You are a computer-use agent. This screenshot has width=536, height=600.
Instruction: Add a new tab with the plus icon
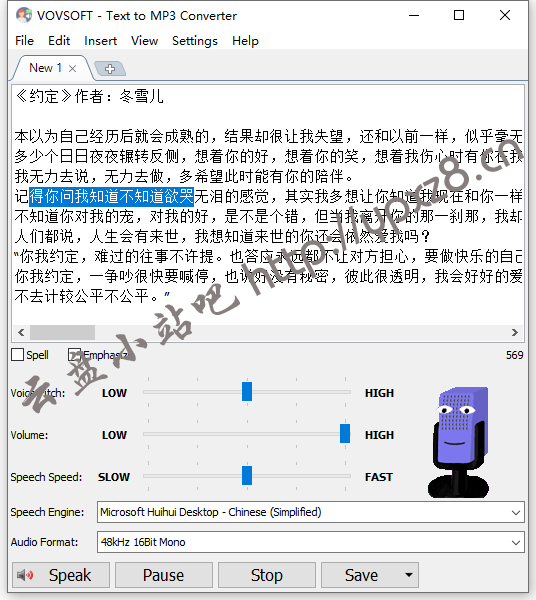[110, 68]
